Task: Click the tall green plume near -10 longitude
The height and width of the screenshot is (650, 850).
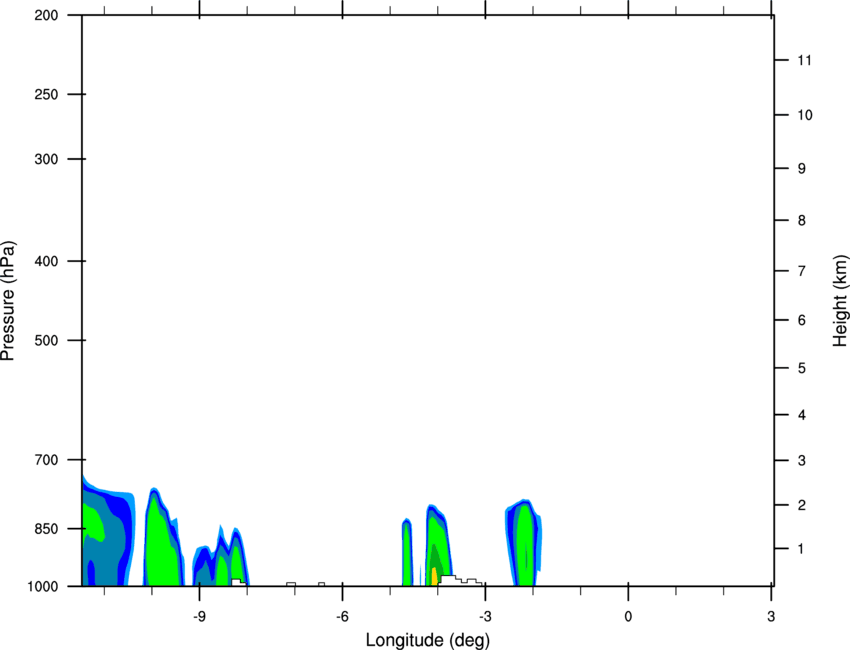Action: [162, 542]
